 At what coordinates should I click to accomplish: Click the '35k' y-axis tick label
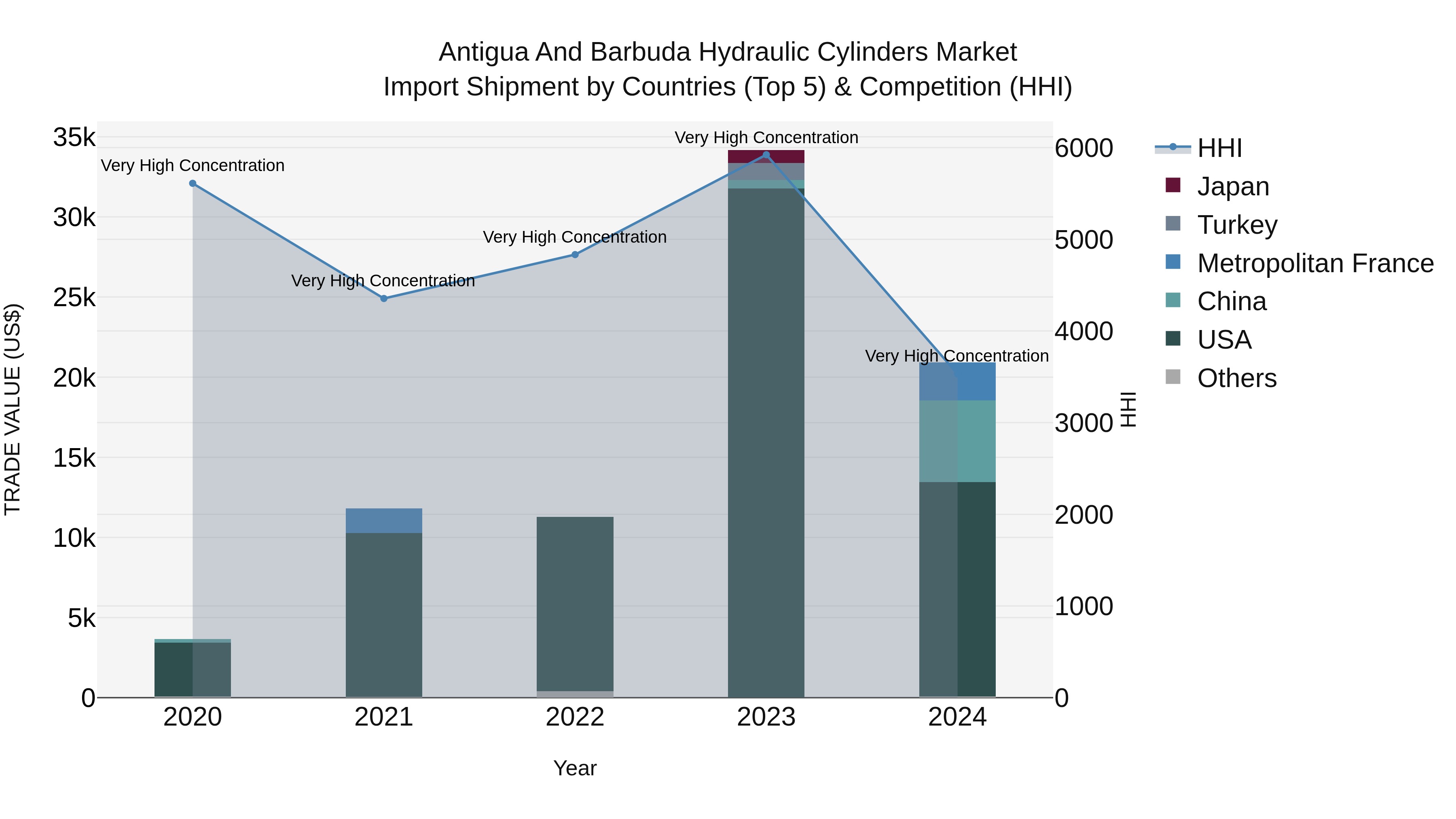click(x=74, y=138)
